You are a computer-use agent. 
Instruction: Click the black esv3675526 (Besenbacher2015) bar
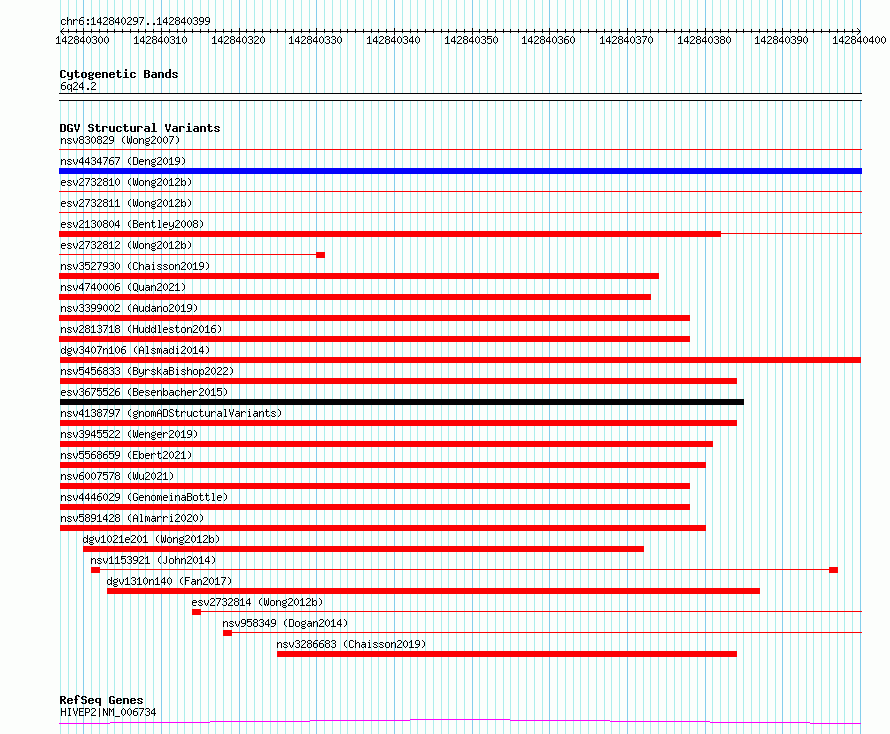[401, 402]
